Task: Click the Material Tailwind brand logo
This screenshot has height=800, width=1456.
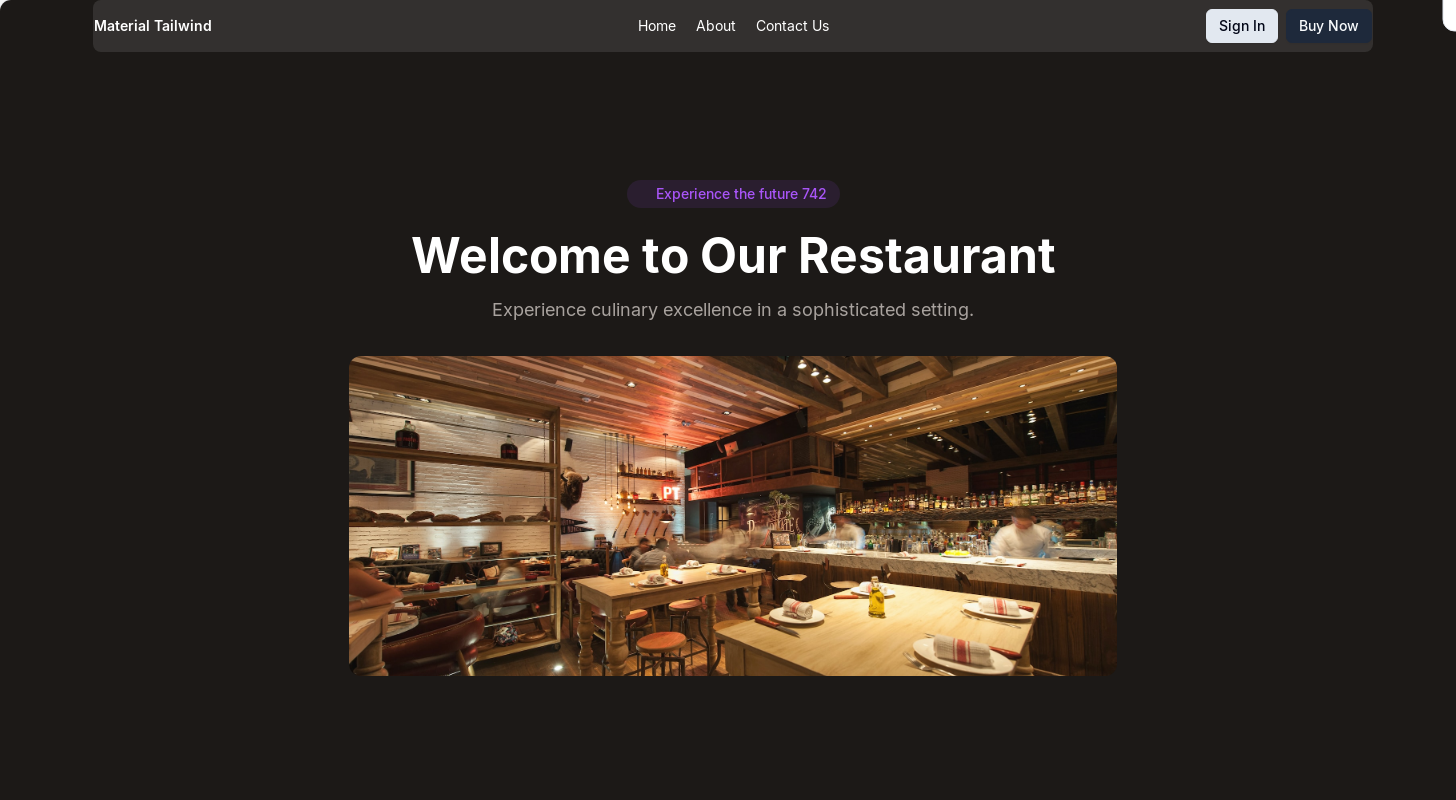Action: click(x=153, y=26)
